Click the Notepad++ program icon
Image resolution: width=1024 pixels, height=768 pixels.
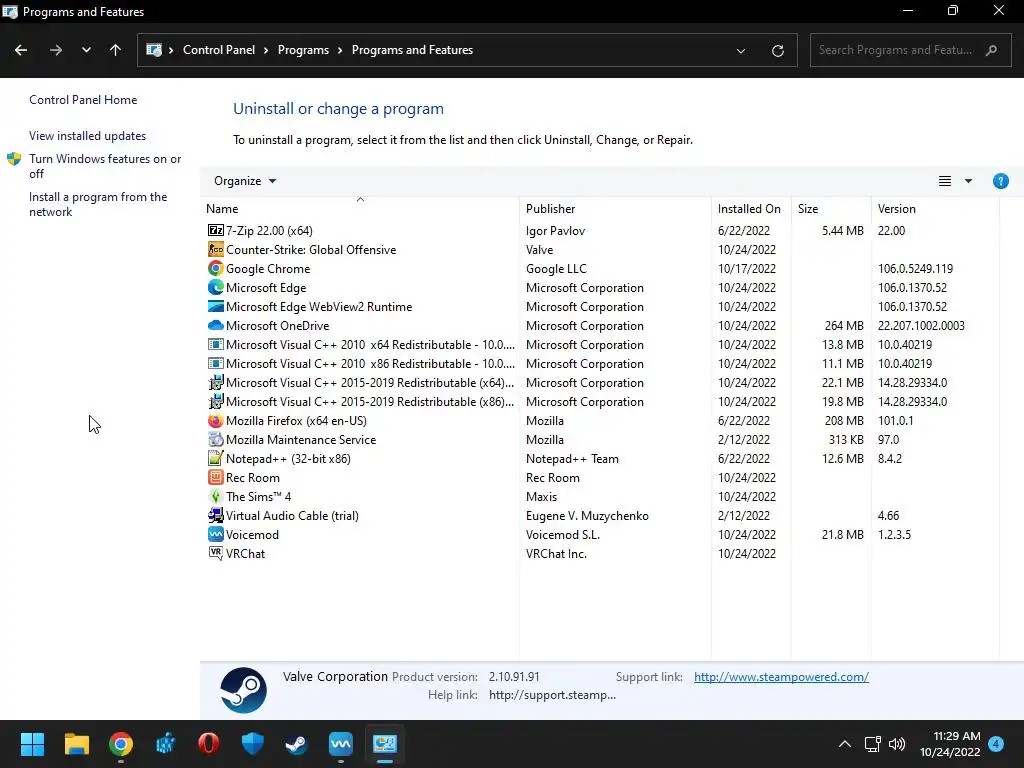[x=216, y=458]
